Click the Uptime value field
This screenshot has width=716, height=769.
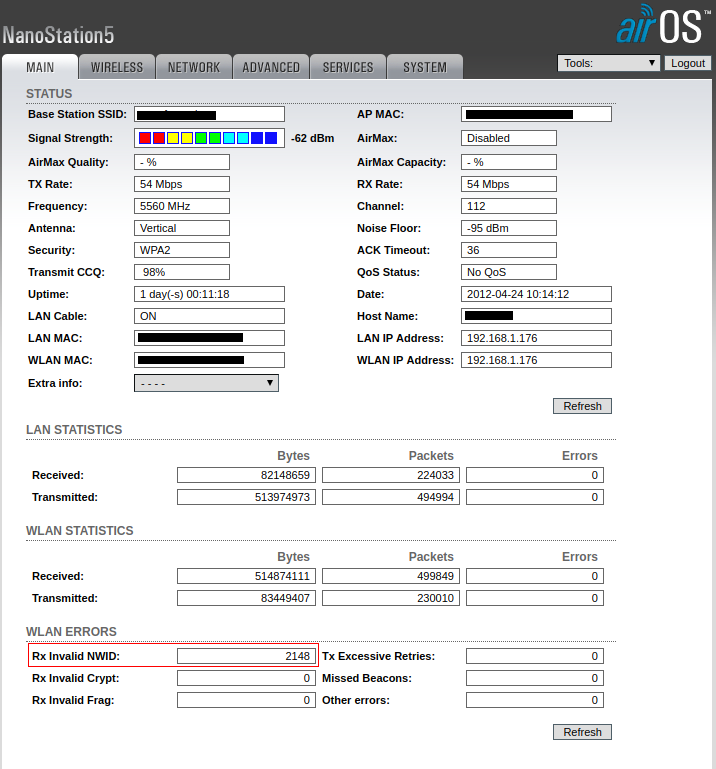[x=209, y=294]
